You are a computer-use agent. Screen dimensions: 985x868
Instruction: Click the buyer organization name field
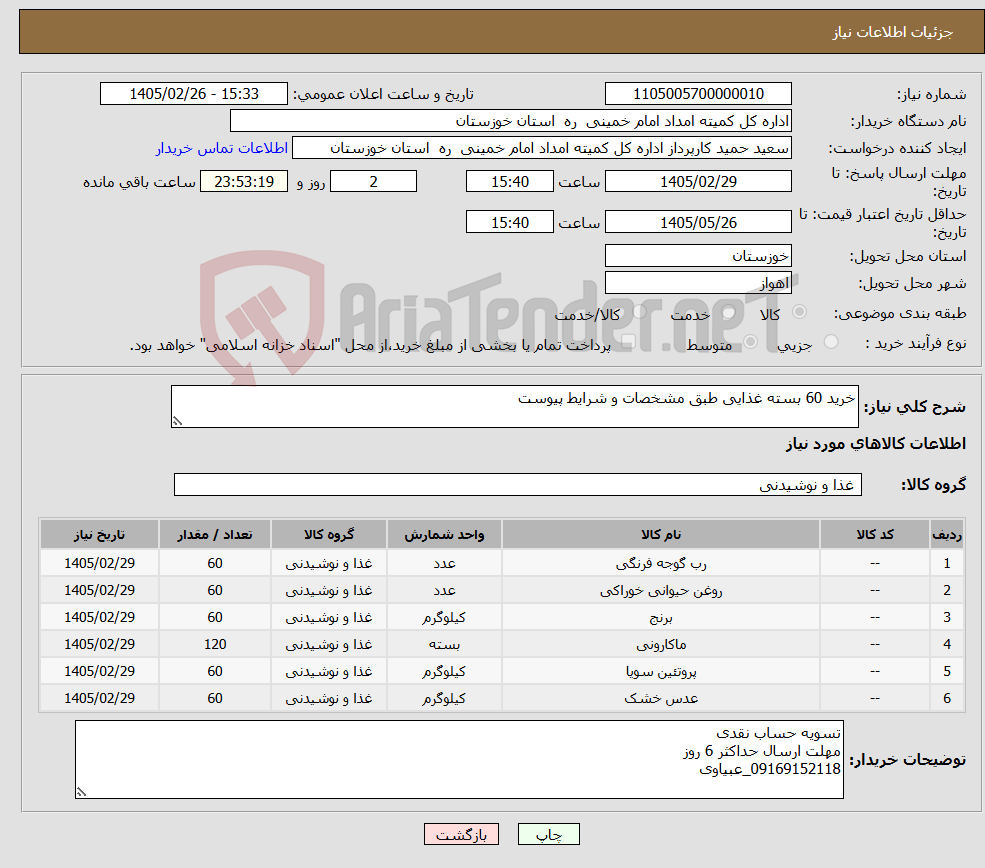coord(511,121)
